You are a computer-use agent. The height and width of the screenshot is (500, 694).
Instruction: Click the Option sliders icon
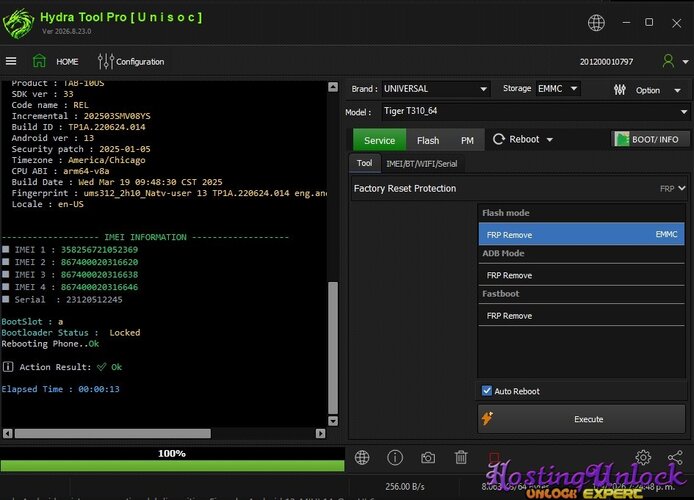[x=620, y=90]
